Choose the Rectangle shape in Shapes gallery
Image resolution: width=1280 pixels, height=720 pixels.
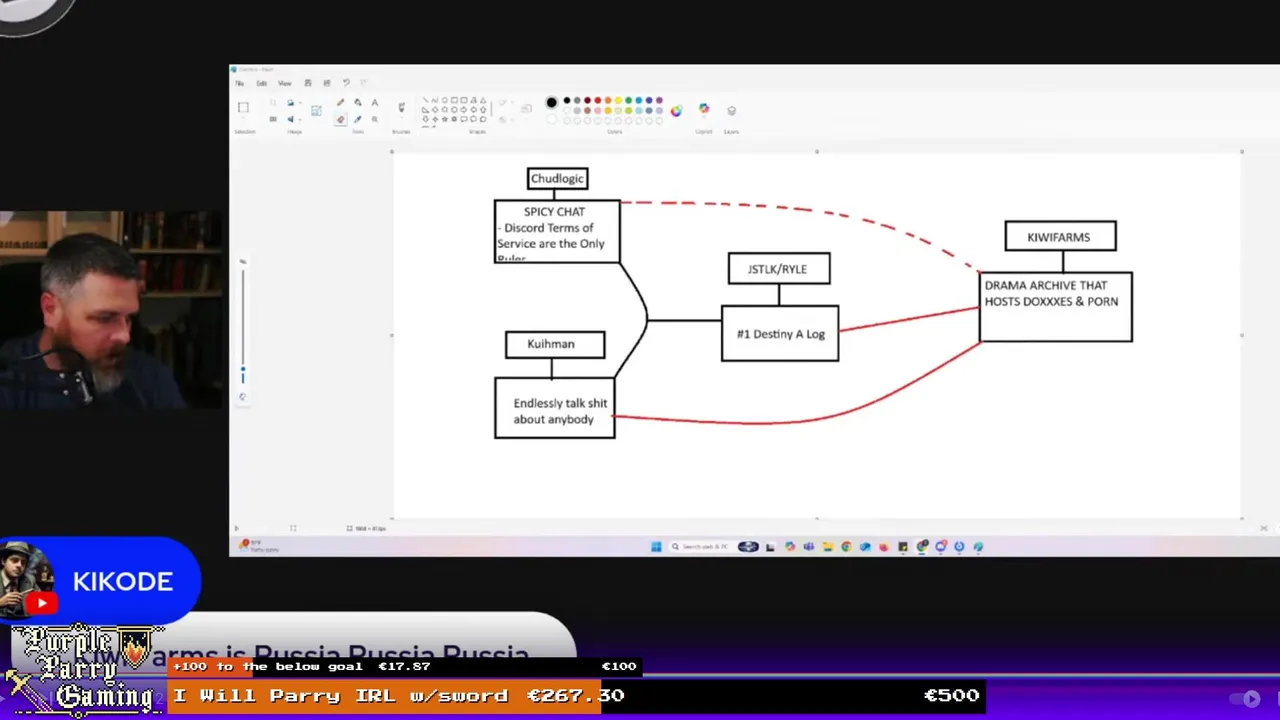click(x=454, y=100)
